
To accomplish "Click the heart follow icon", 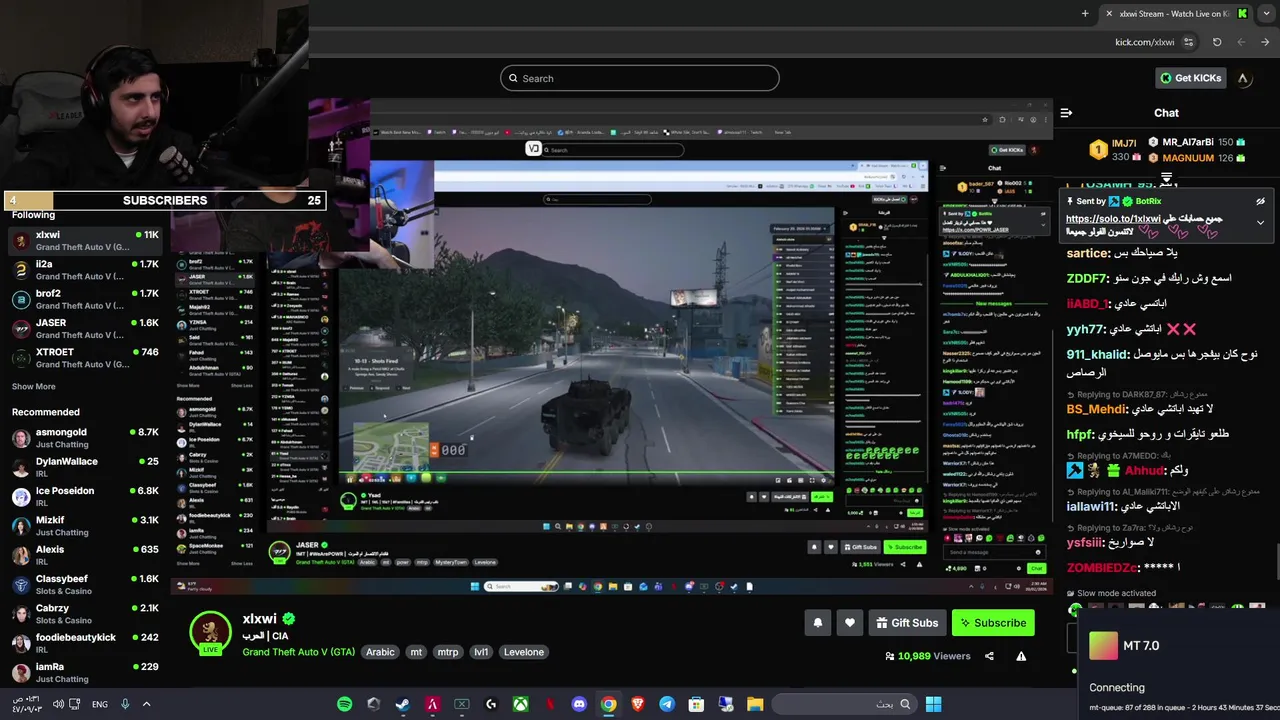I will coord(849,623).
